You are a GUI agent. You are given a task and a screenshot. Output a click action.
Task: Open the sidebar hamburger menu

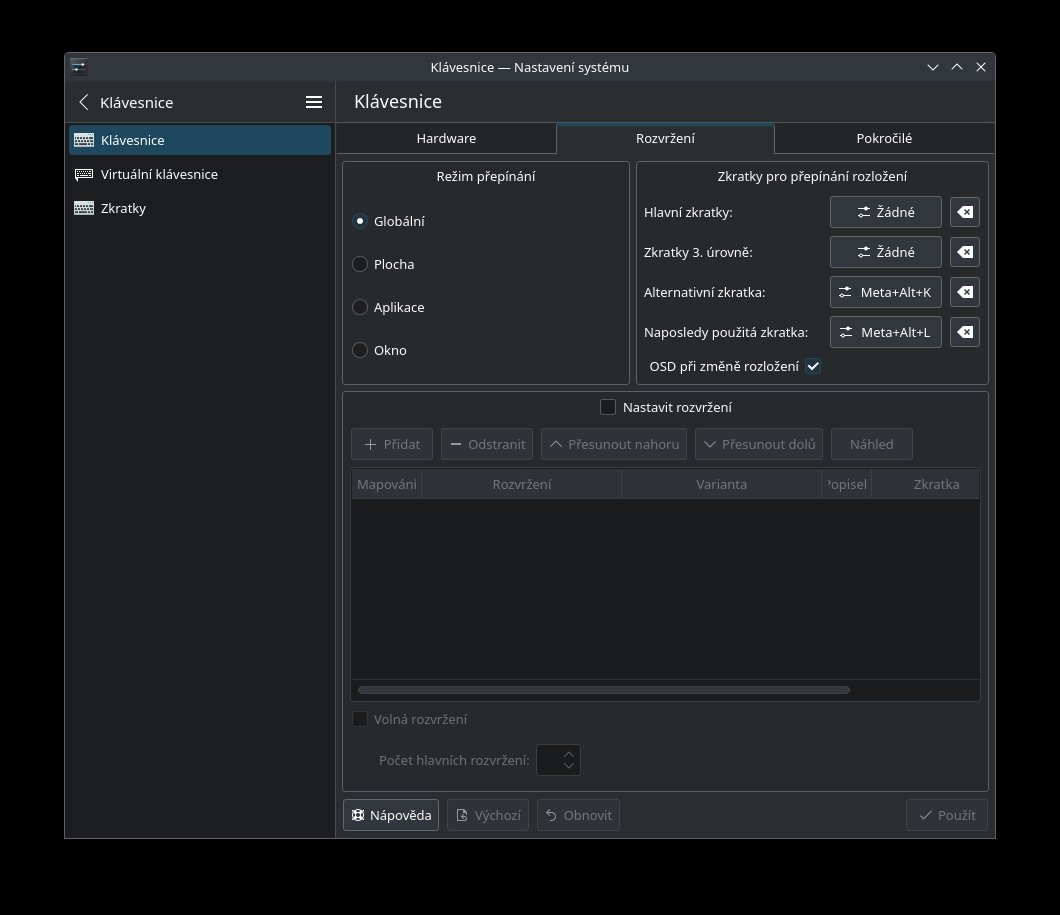pos(313,102)
